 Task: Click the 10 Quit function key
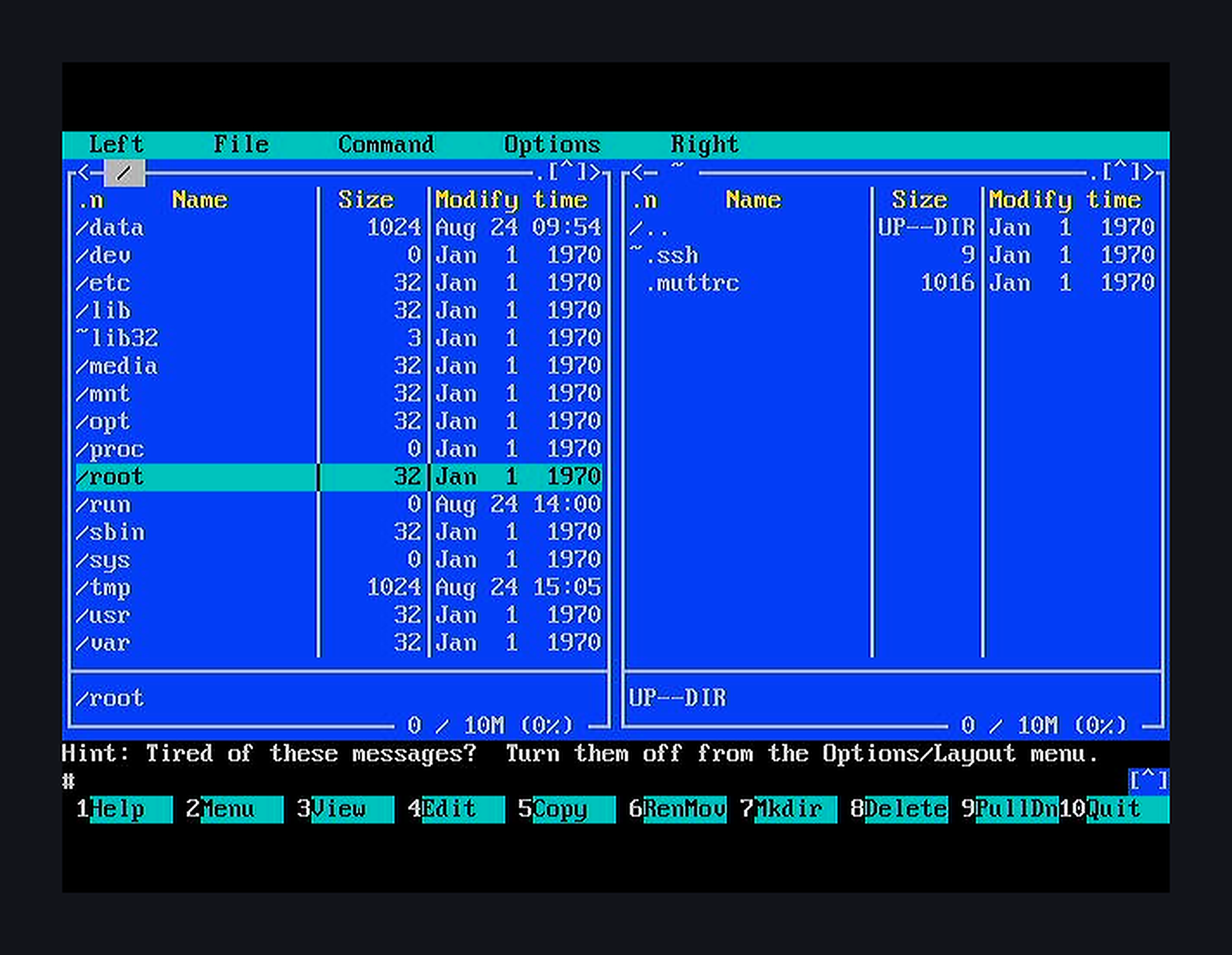[x=1114, y=809]
